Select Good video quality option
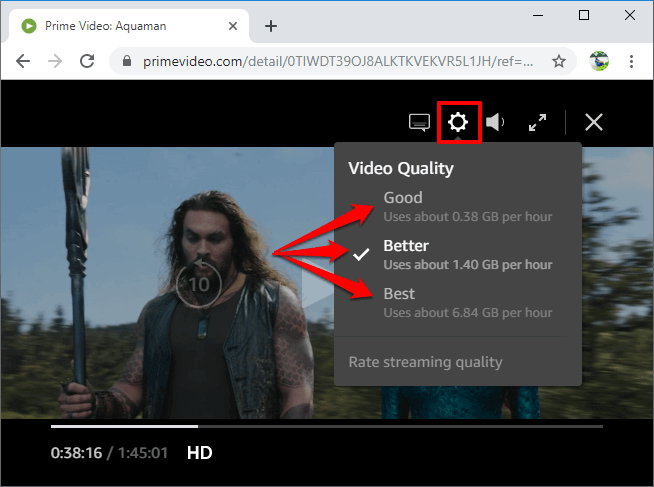Image resolution: width=654 pixels, height=487 pixels. [x=403, y=198]
